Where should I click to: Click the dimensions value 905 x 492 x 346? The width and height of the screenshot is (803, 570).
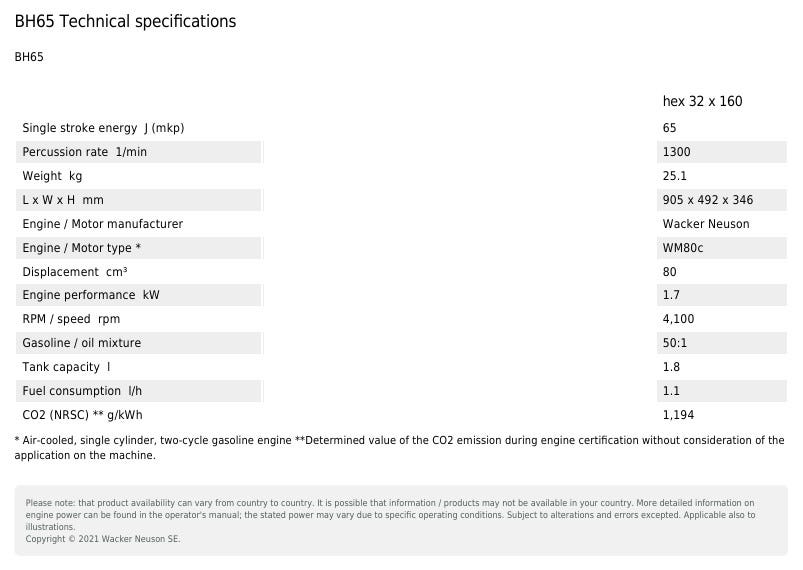click(x=707, y=200)
